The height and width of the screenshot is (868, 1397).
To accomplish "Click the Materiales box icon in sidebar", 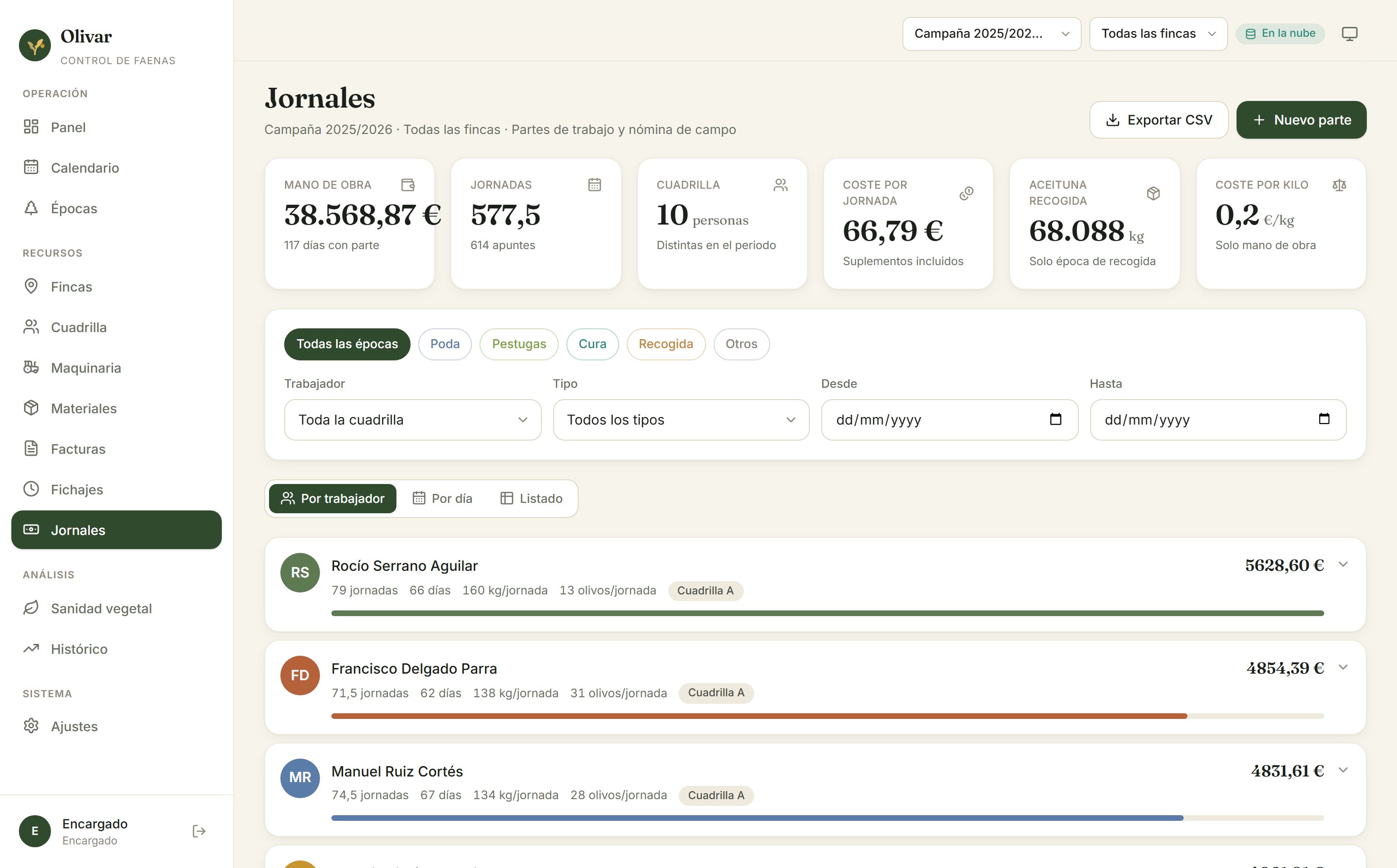I will [31, 408].
